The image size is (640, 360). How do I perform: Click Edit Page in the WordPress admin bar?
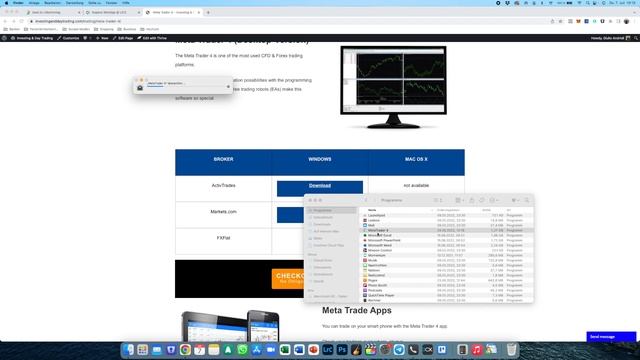pos(123,38)
